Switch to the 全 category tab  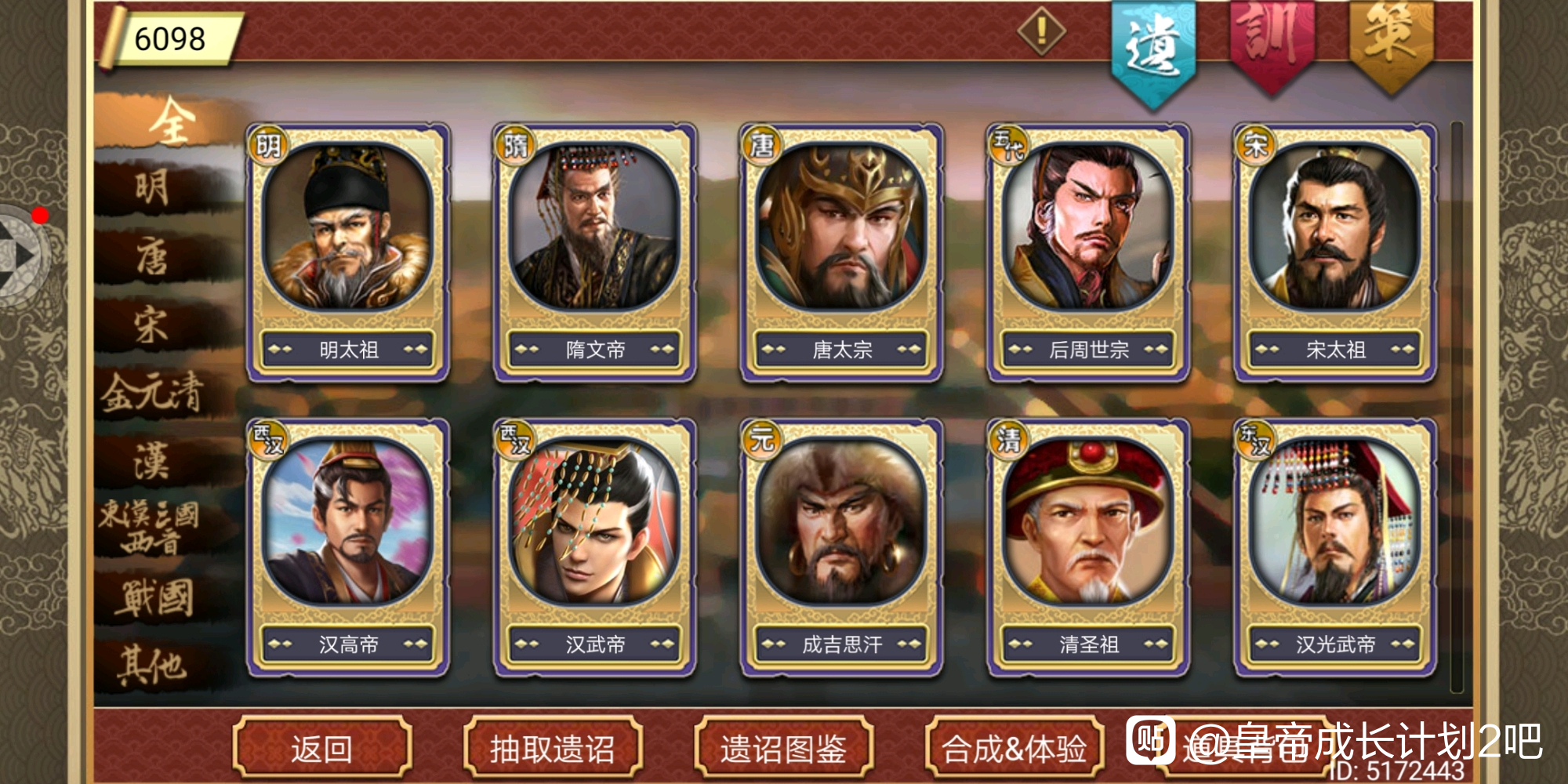pyautogui.click(x=169, y=122)
